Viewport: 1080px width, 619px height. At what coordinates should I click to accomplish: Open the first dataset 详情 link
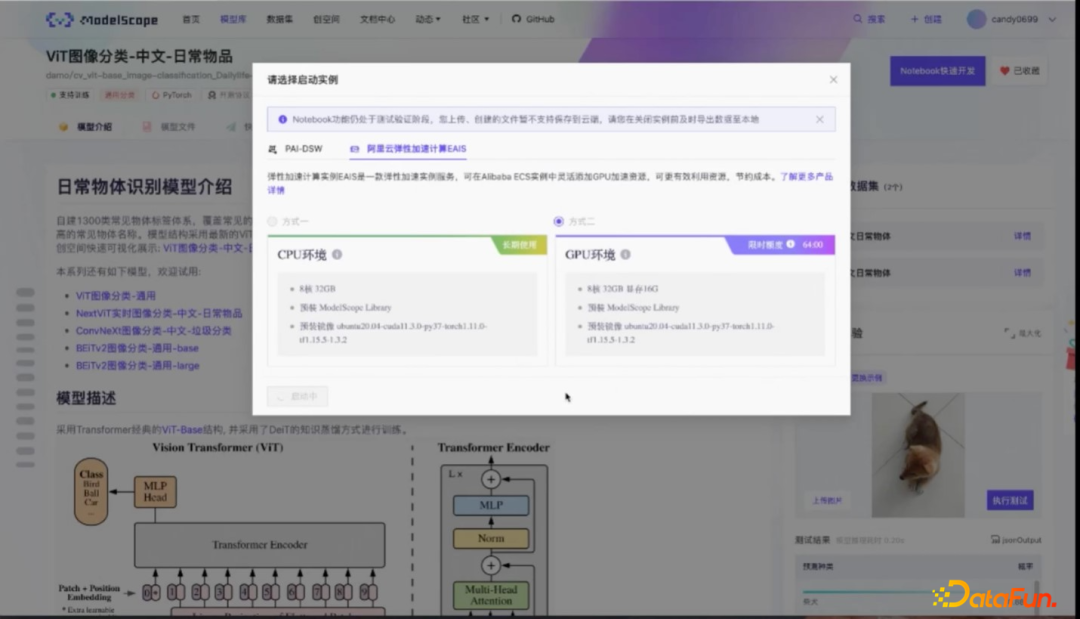coord(1022,236)
